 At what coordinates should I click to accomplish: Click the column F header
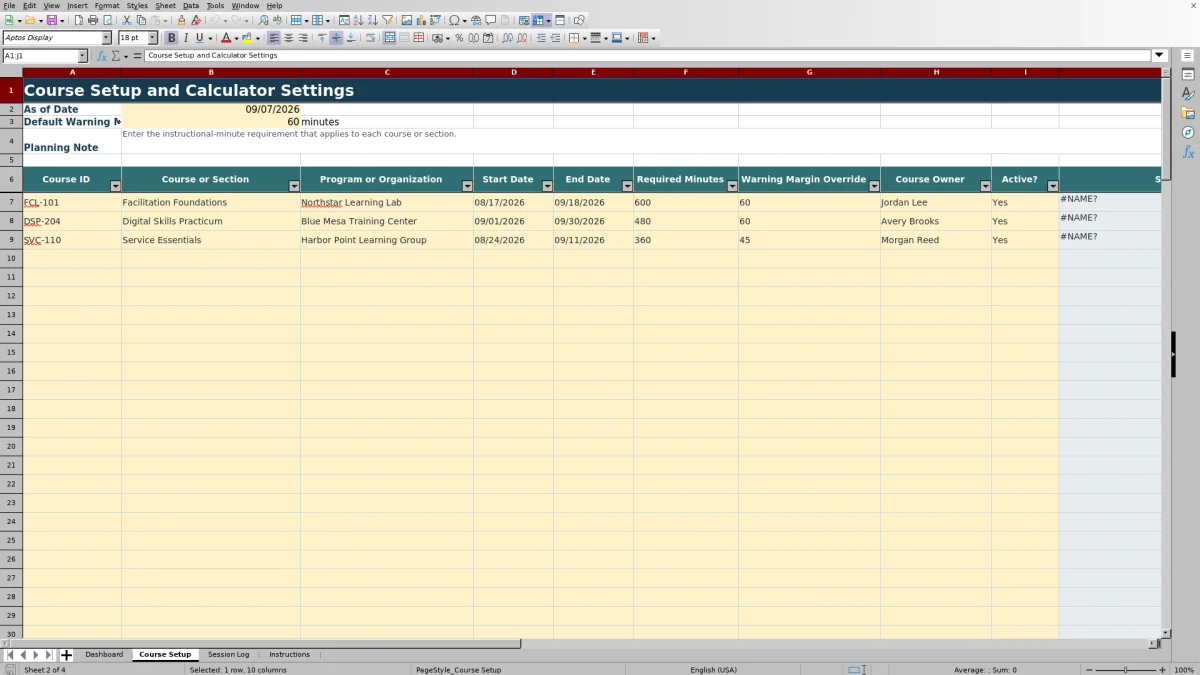(x=686, y=72)
